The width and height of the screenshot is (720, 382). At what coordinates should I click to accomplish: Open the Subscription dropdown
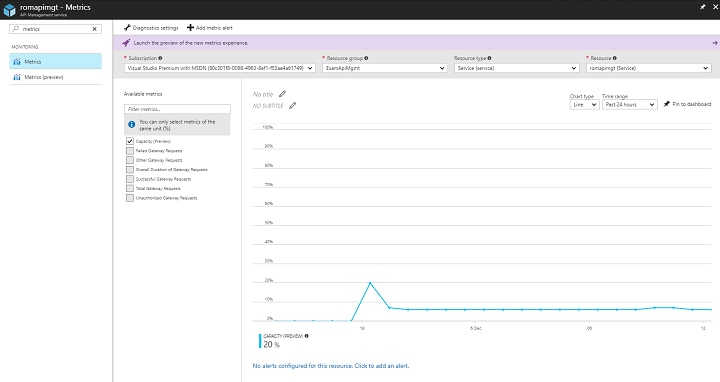219,68
